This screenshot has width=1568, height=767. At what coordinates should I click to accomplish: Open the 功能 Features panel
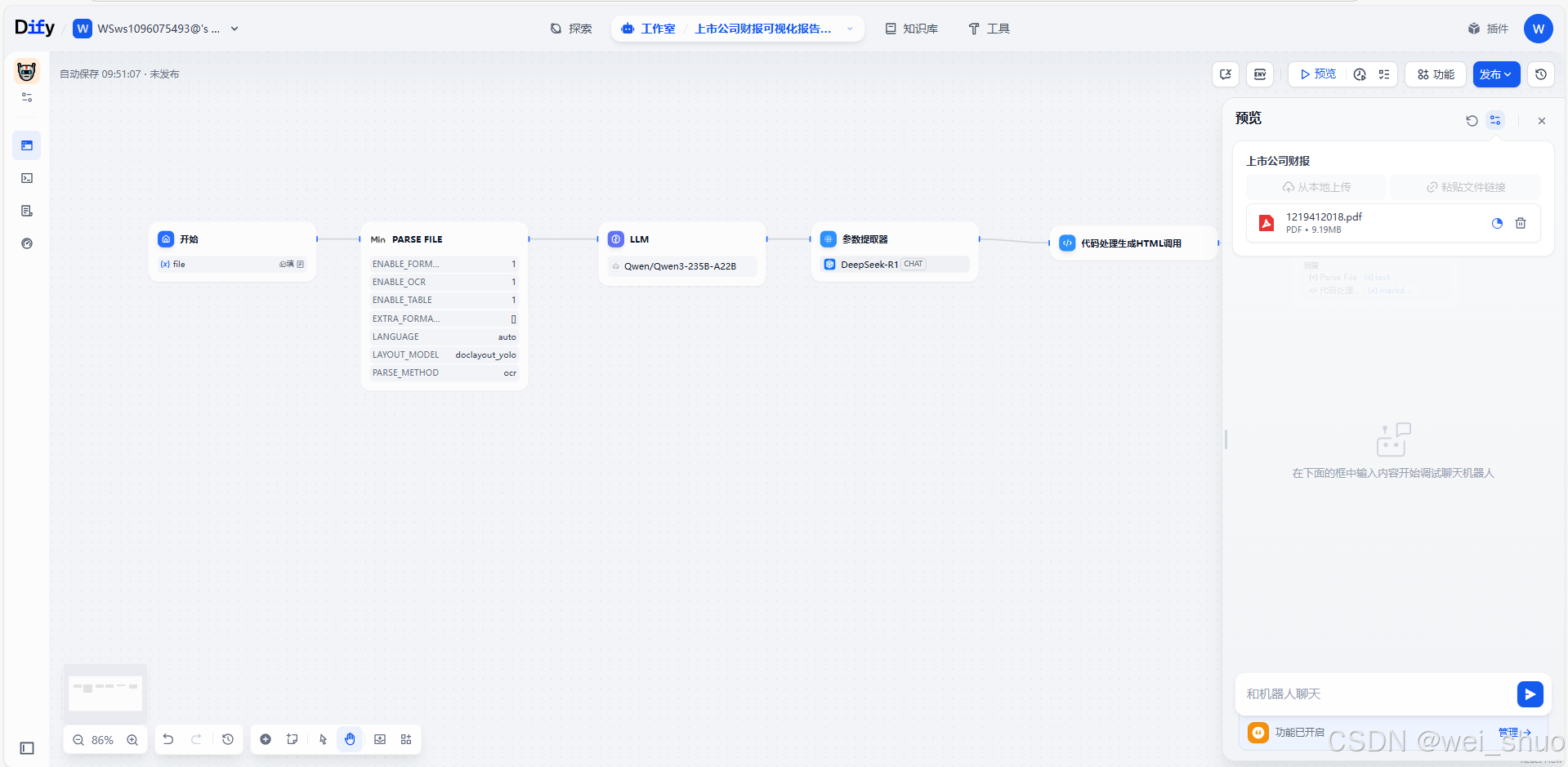[1436, 74]
